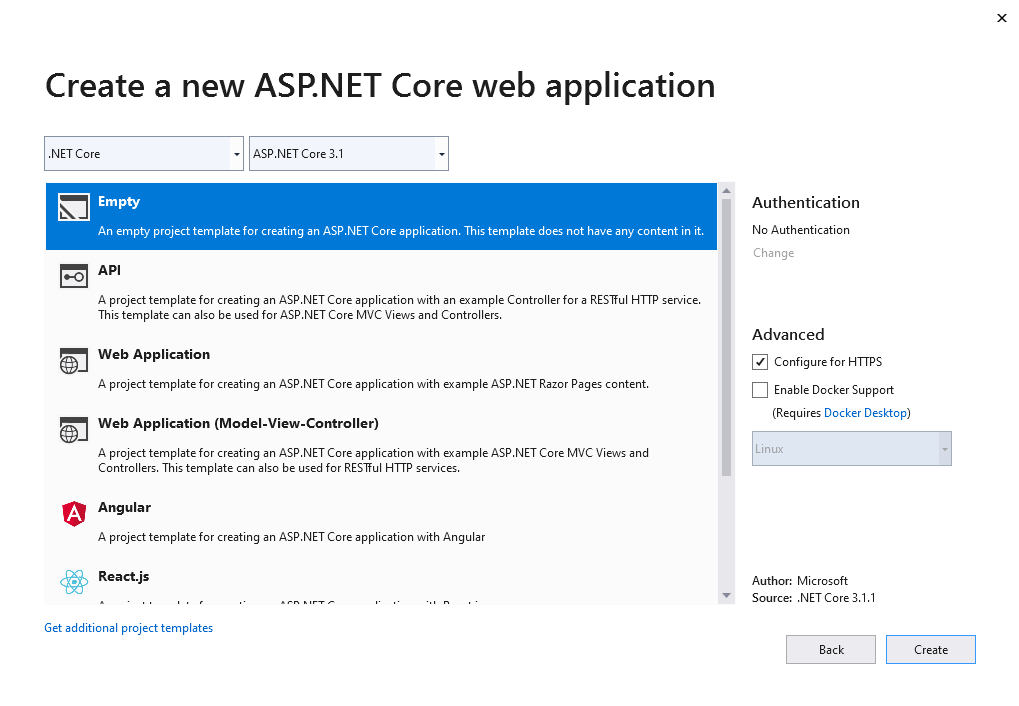Click the API template icon
The height and width of the screenshot is (706, 1019).
pyautogui.click(x=73, y=276)
